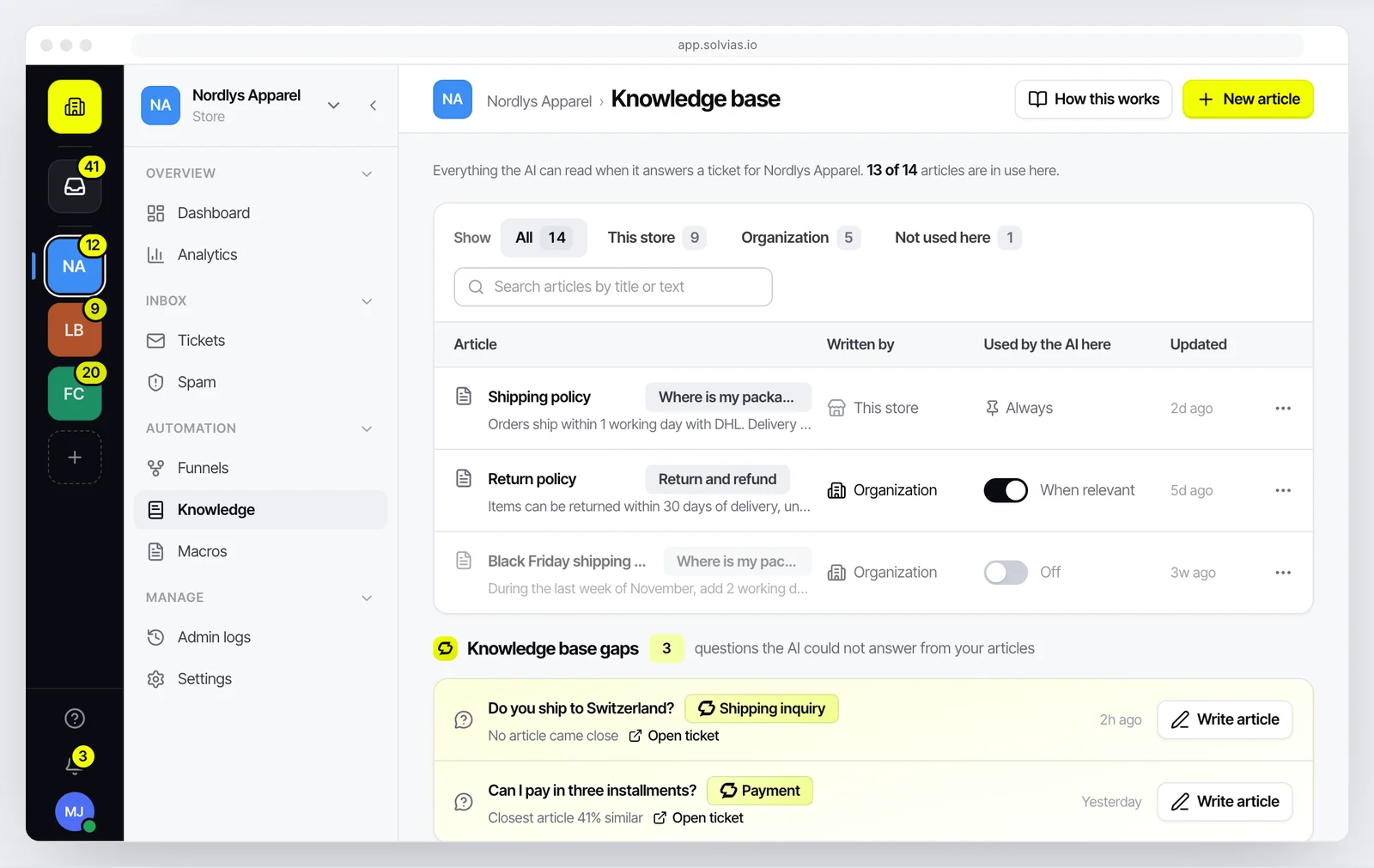Image resolution: width=1374 pixels, height=868 pixels.
Task: Open more options for Return policy
Action: coord(1283,490)
